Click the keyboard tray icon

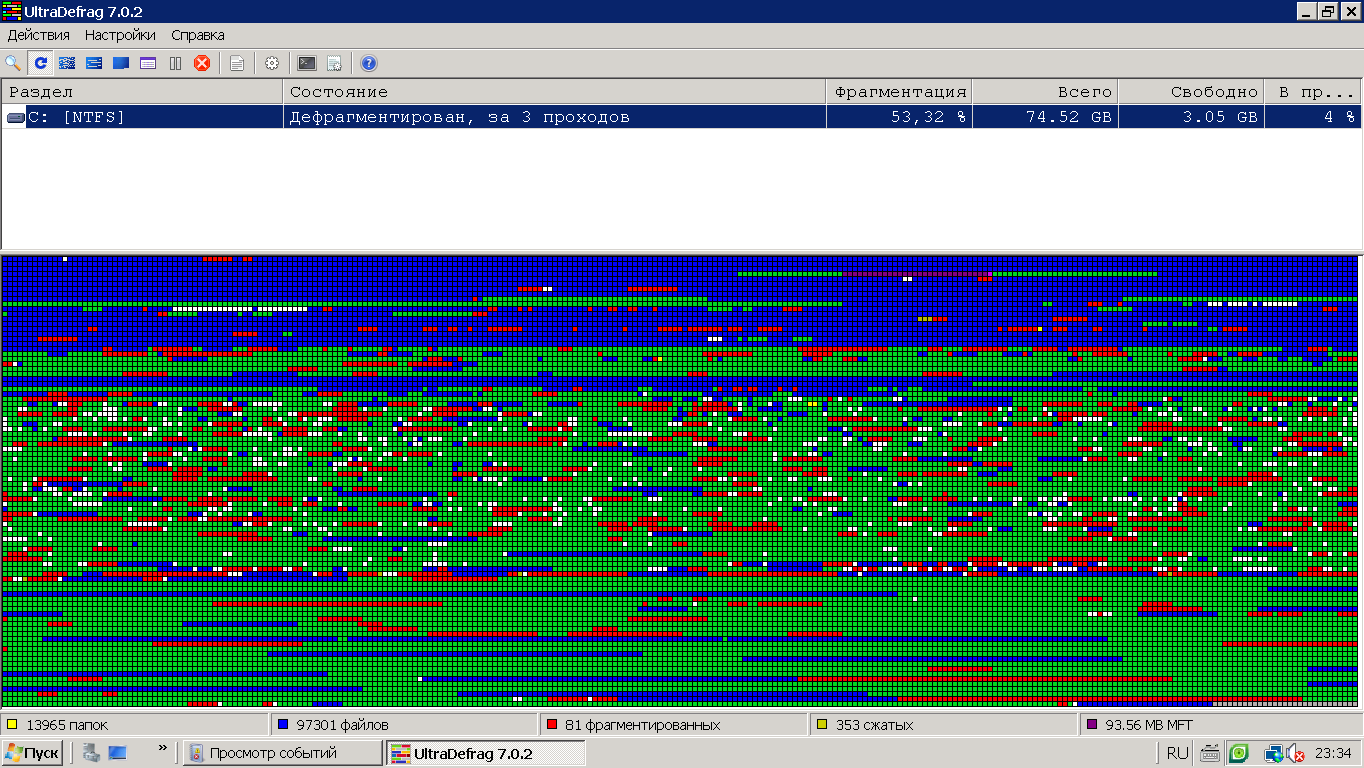tap(1210, 753)
